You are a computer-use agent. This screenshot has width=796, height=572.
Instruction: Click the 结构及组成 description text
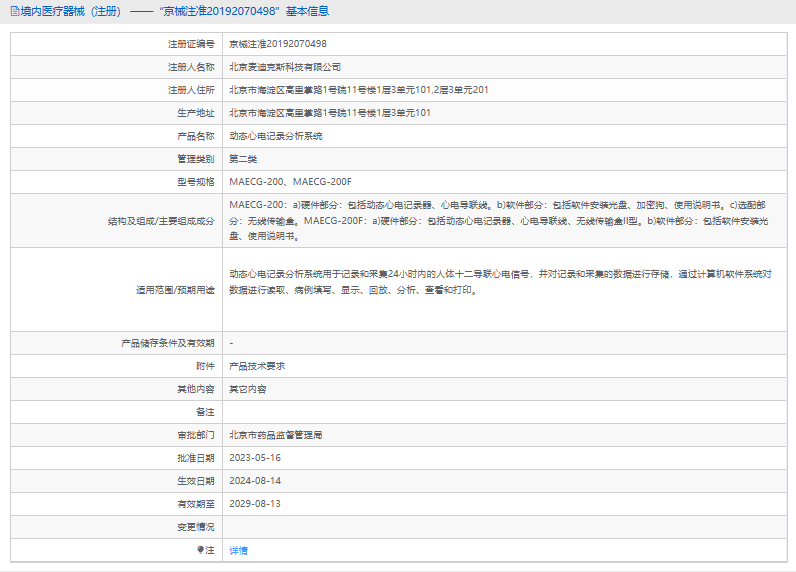[x=500, y=220]
